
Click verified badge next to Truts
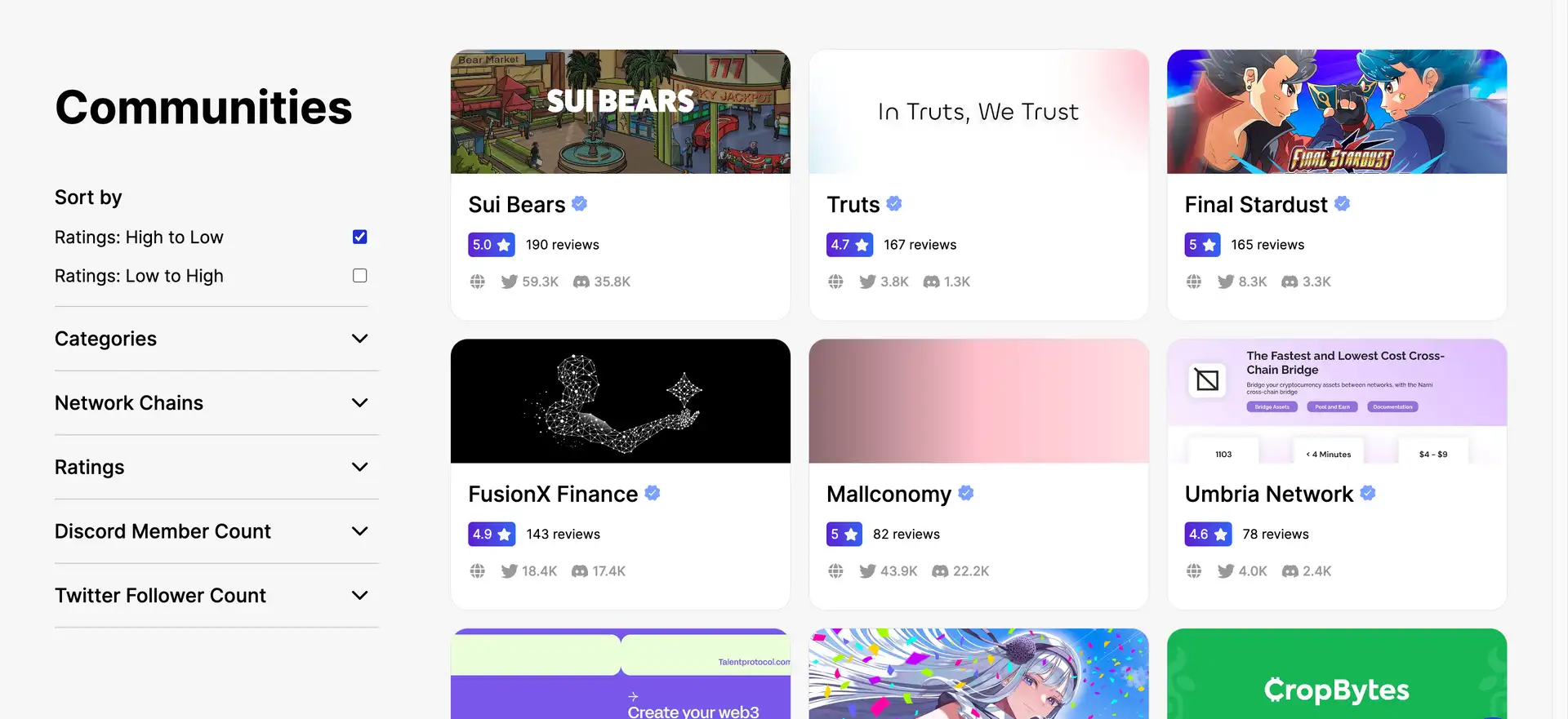894,204
